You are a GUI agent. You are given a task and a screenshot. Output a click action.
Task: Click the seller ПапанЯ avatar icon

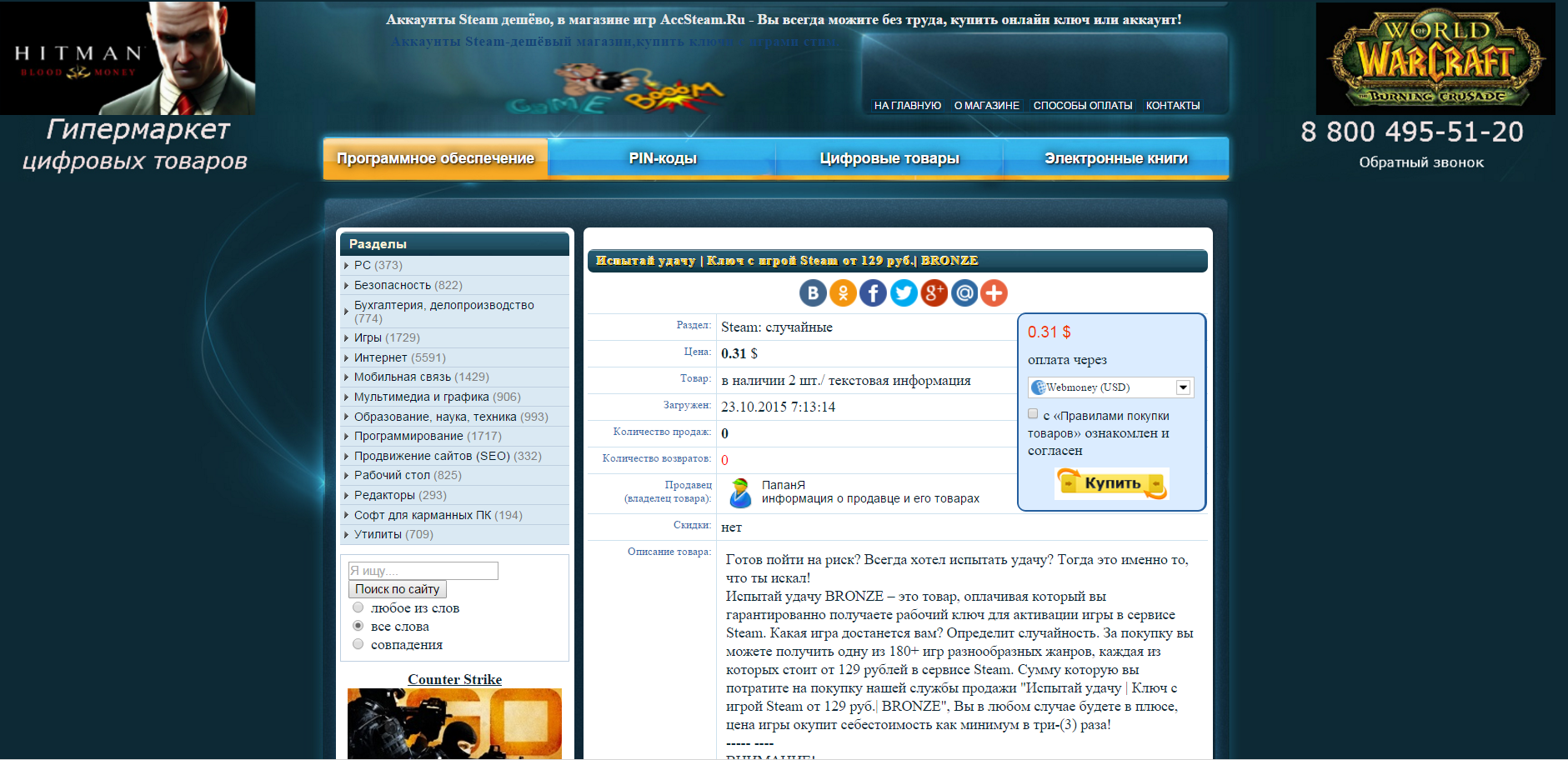739,492
